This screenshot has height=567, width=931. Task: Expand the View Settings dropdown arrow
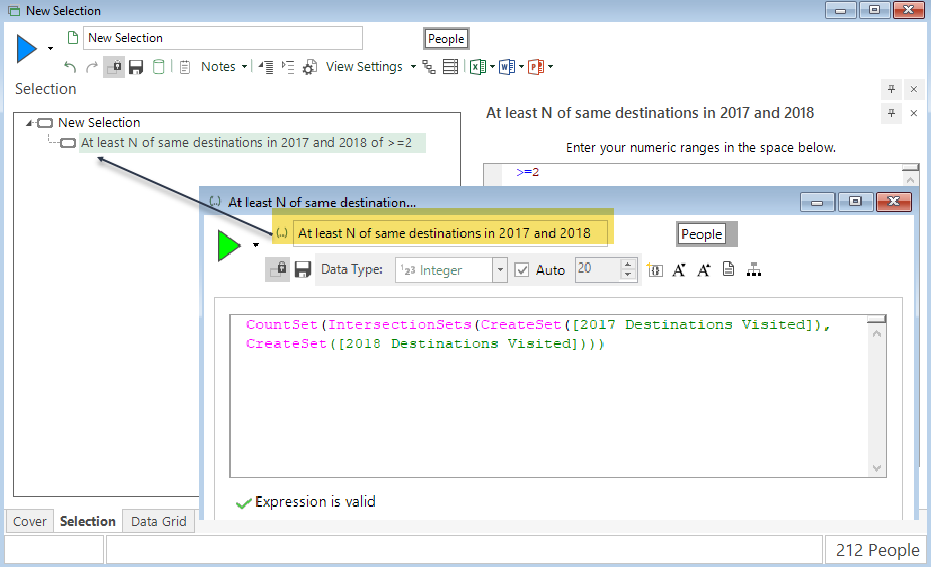(413, 67)
